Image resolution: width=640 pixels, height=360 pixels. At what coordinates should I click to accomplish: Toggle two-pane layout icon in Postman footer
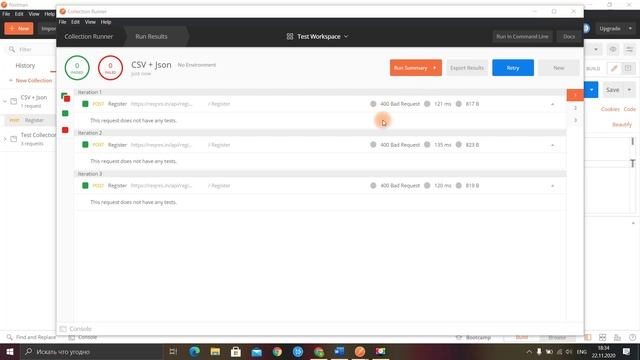pos(587,337)
